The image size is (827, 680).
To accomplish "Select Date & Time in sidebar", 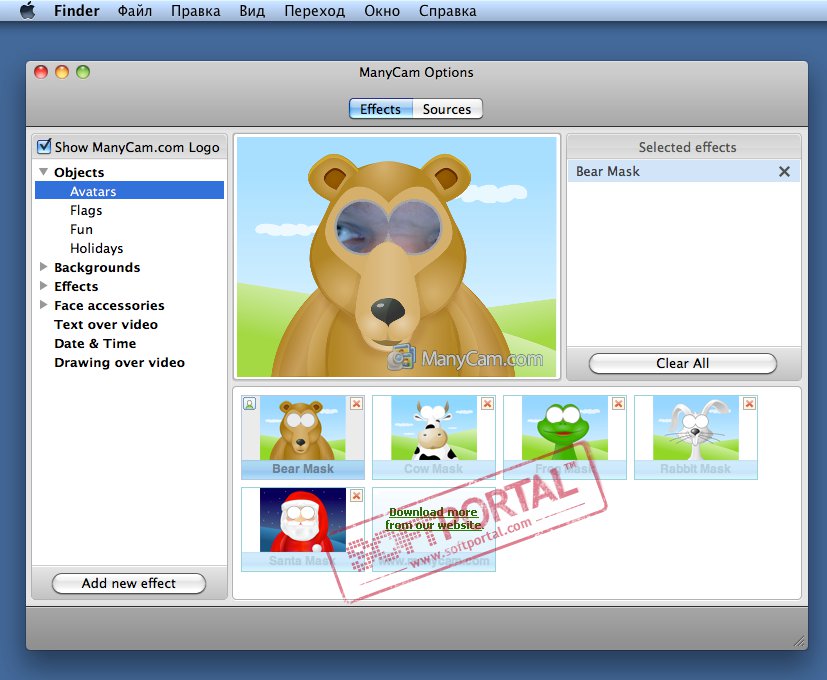I will pos(95,343).
